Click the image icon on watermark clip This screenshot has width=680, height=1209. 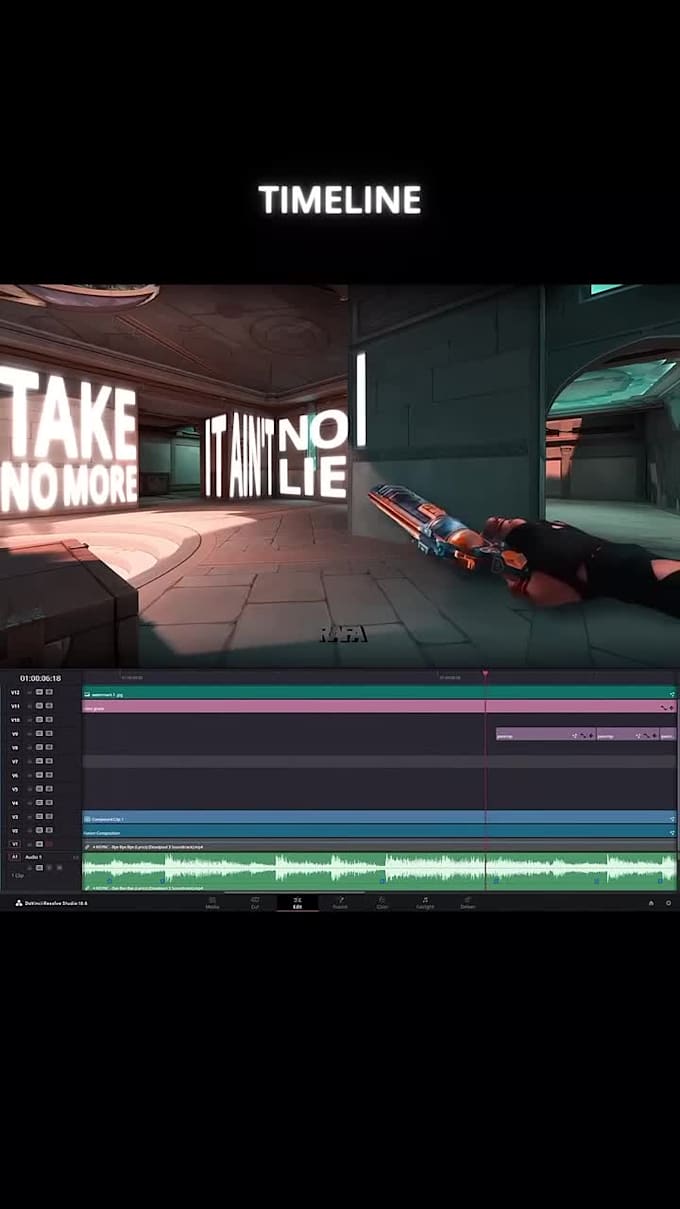pos(88,693)
